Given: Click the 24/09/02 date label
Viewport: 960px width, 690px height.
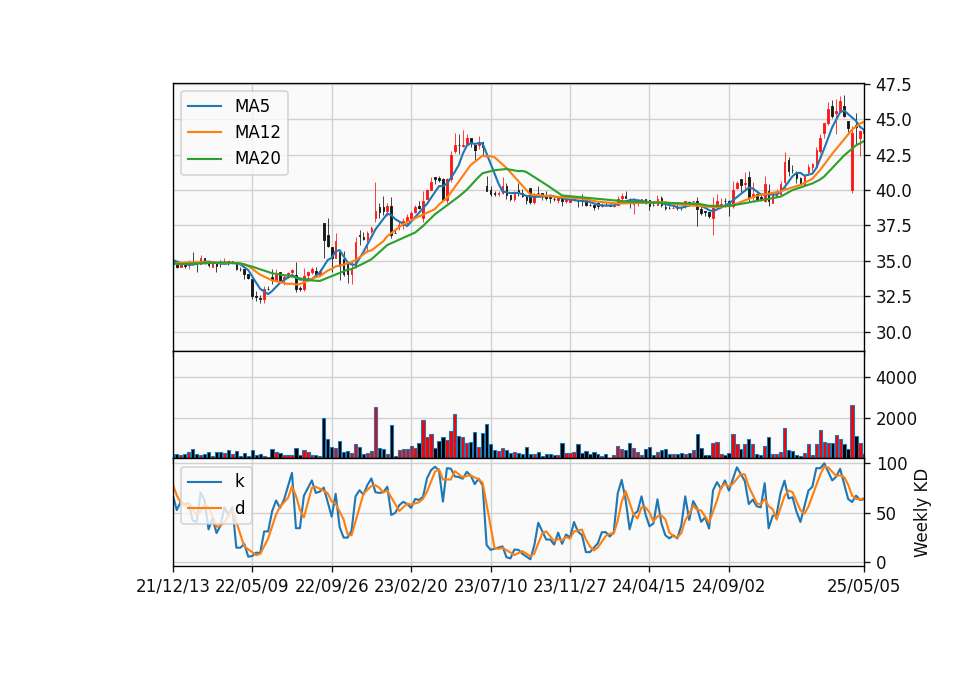Looking at the screenshot, I should click(x=729, y=587).
